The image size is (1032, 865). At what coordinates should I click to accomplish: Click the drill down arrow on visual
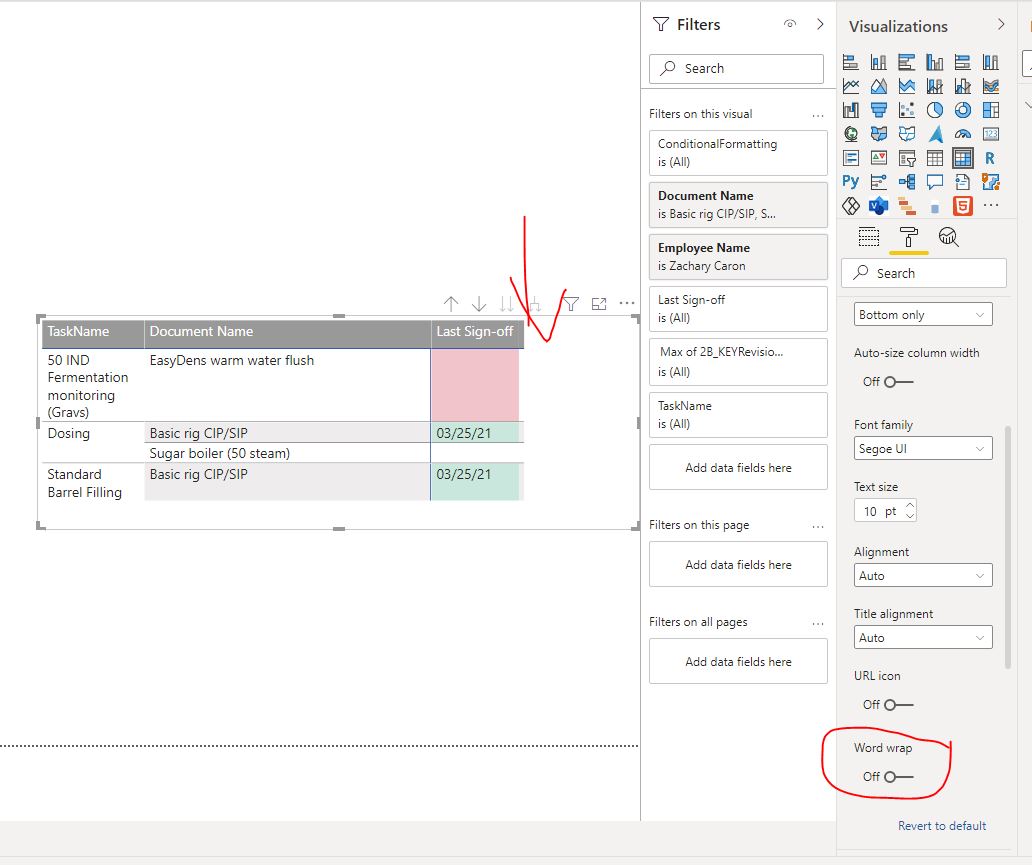(x=479, y=303)
